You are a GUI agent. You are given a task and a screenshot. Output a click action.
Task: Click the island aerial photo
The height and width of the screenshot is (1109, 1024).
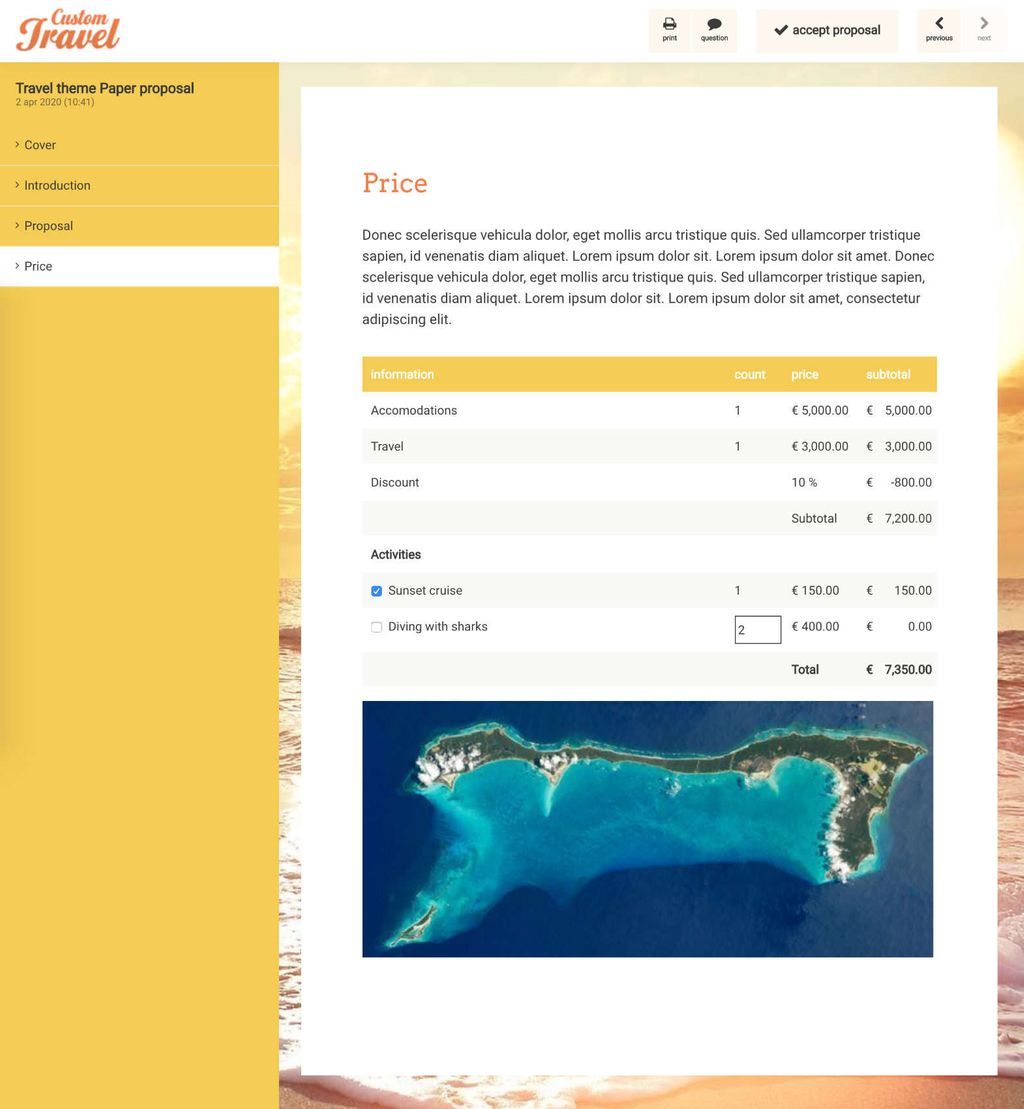pos(648,828)
